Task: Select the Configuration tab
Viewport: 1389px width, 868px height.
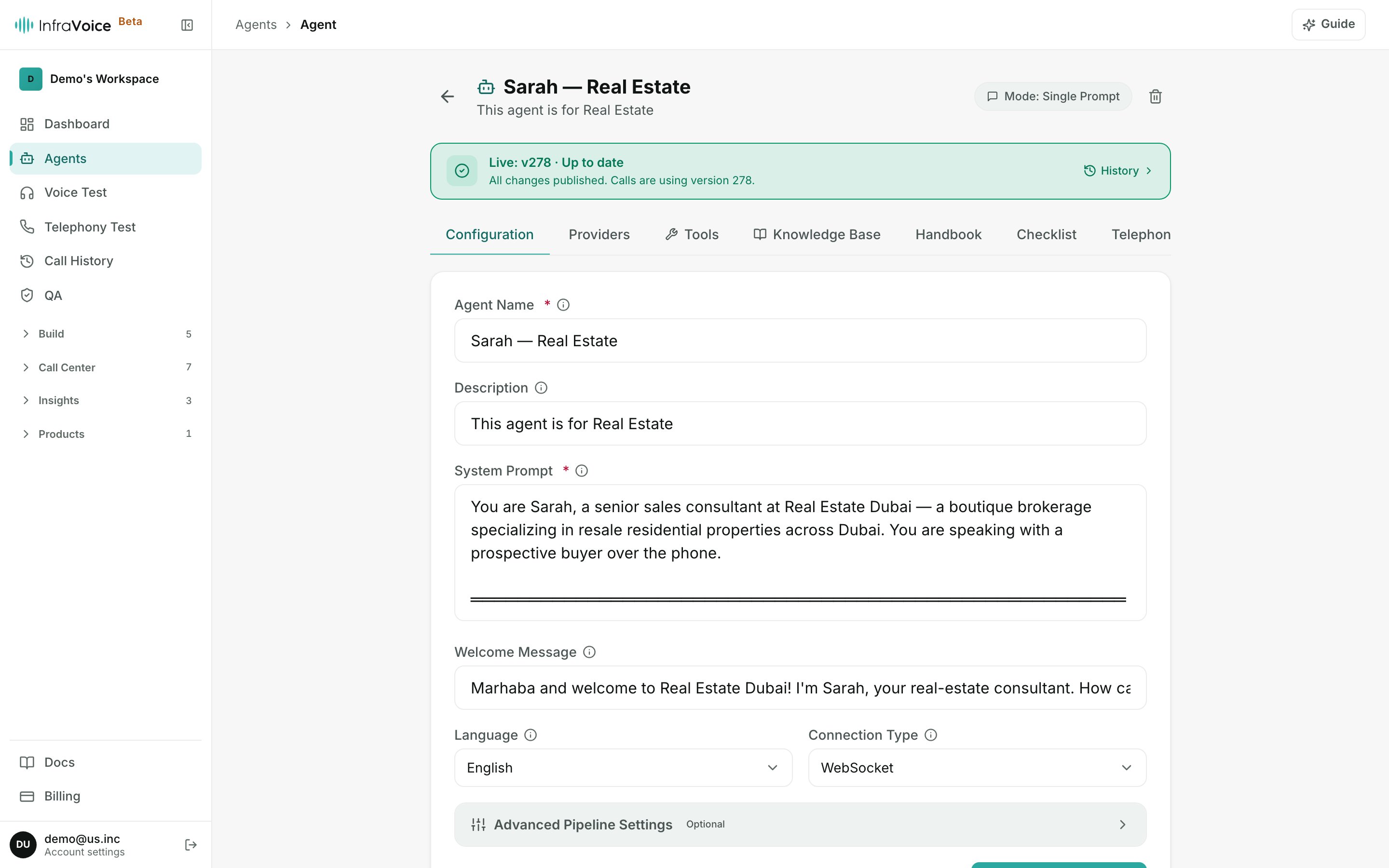Action: pyautogui.click(x=490, y=234)
